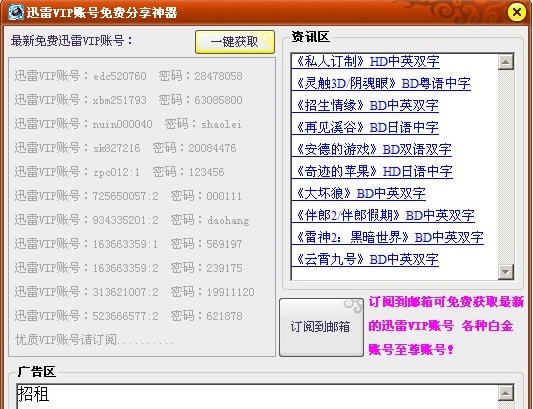Click the 优质VIP账号请订阅 line

[x=95, y=340]
